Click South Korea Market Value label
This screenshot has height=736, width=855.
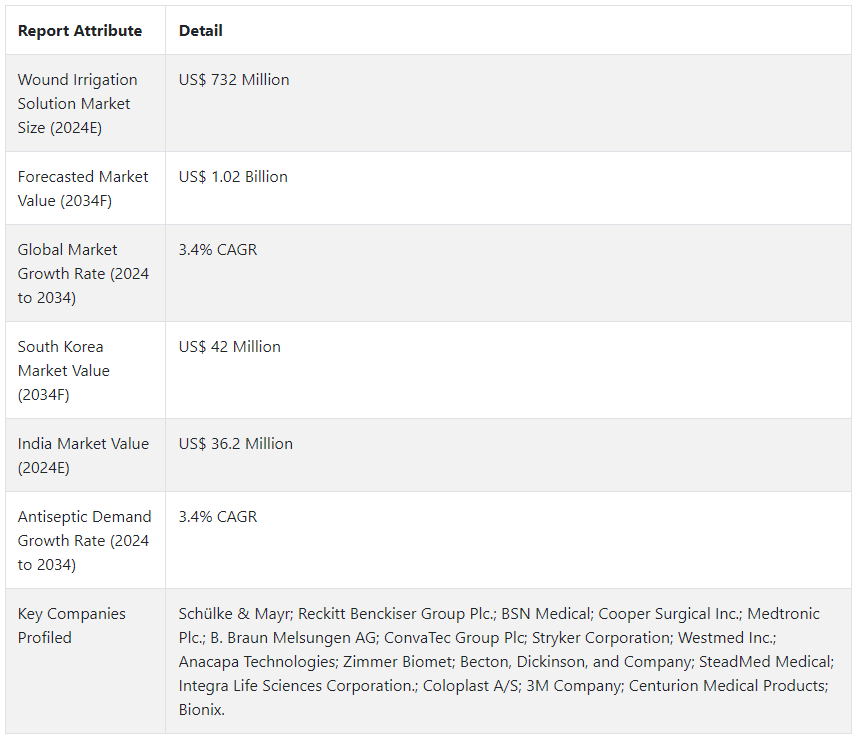point(63,371)
